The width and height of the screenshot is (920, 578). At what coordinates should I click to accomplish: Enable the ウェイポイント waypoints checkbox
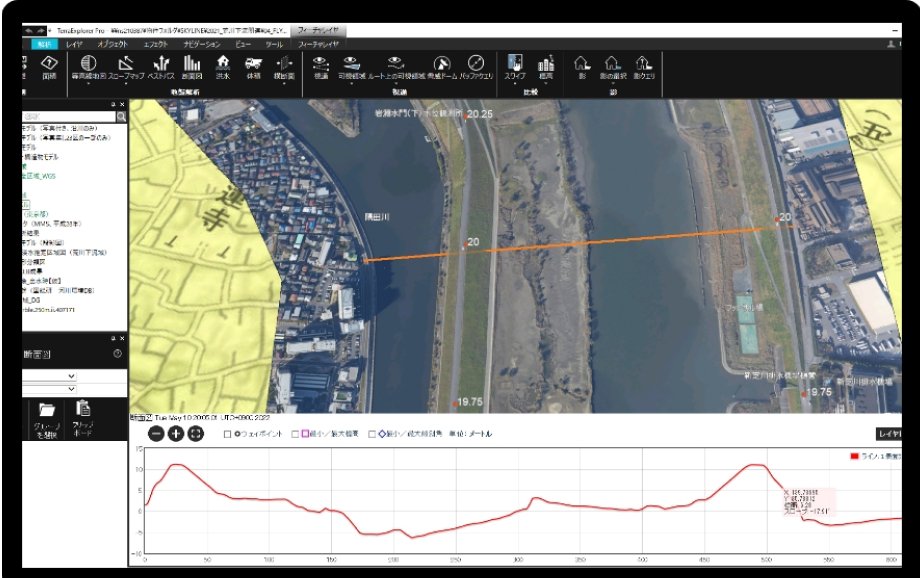[227, 434]
